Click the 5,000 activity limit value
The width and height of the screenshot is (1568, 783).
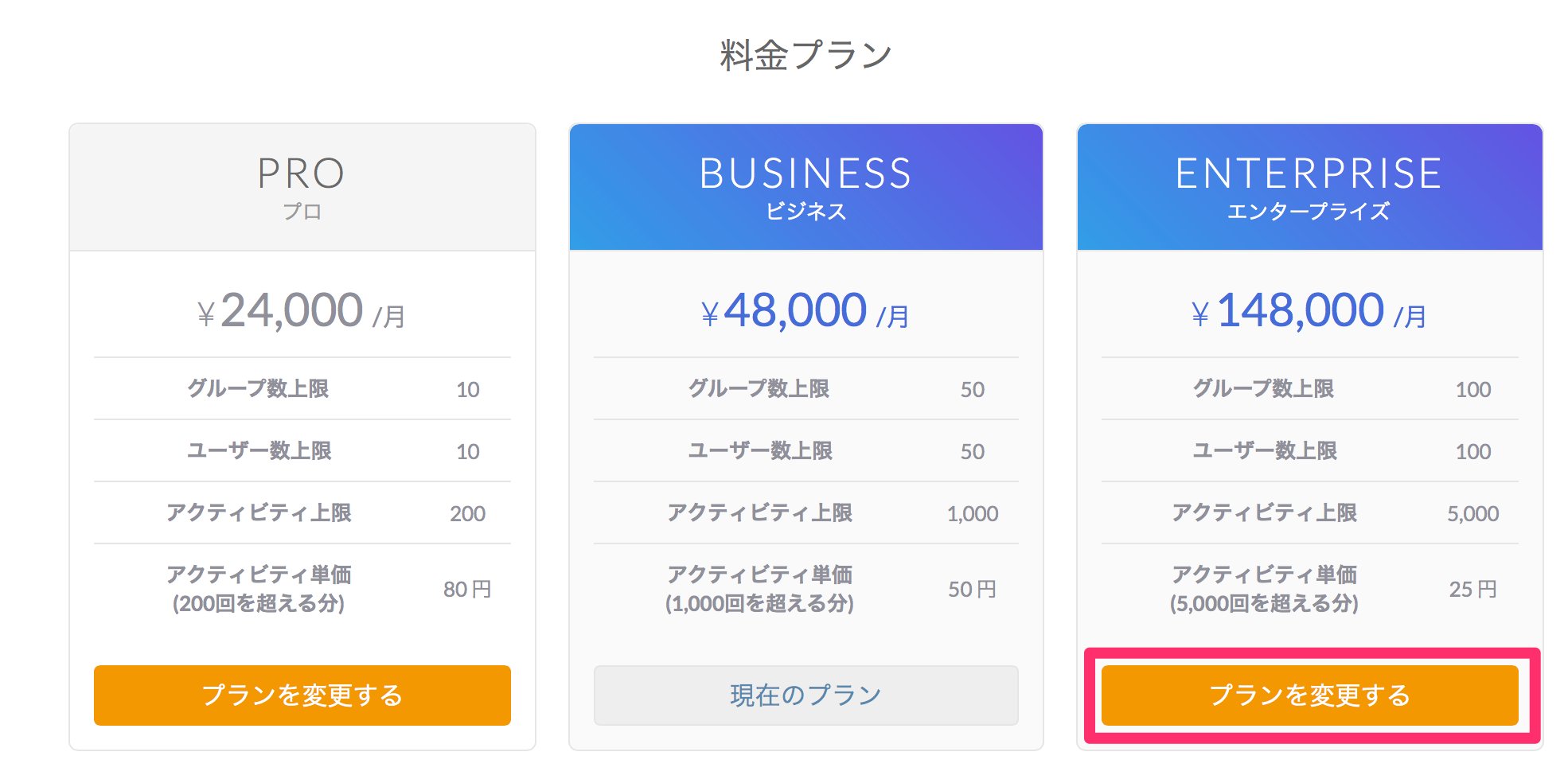pos(1473,514)
